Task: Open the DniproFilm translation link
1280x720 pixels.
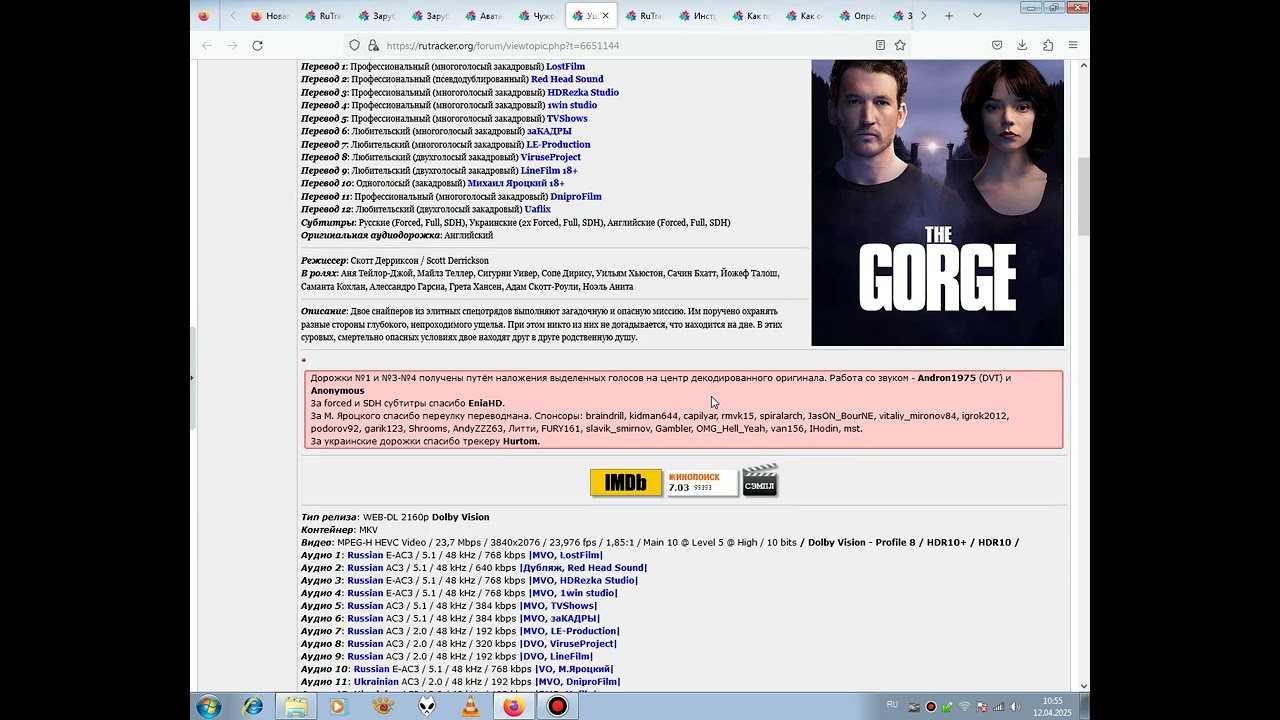Action: coord(576,196)
